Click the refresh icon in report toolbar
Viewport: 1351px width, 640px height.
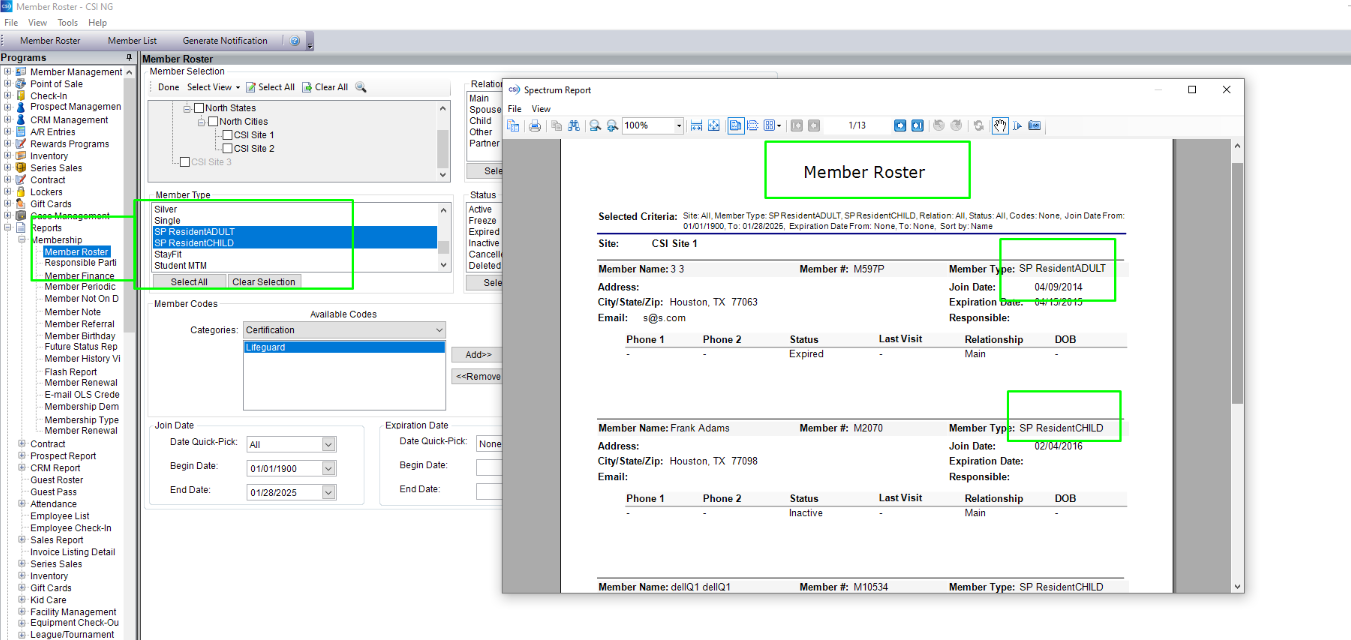point(979,126)
